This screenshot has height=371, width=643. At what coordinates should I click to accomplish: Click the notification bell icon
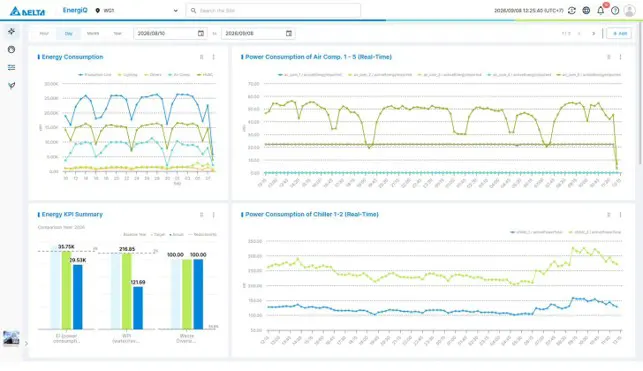pyautogui.click(x=600, y=11)
